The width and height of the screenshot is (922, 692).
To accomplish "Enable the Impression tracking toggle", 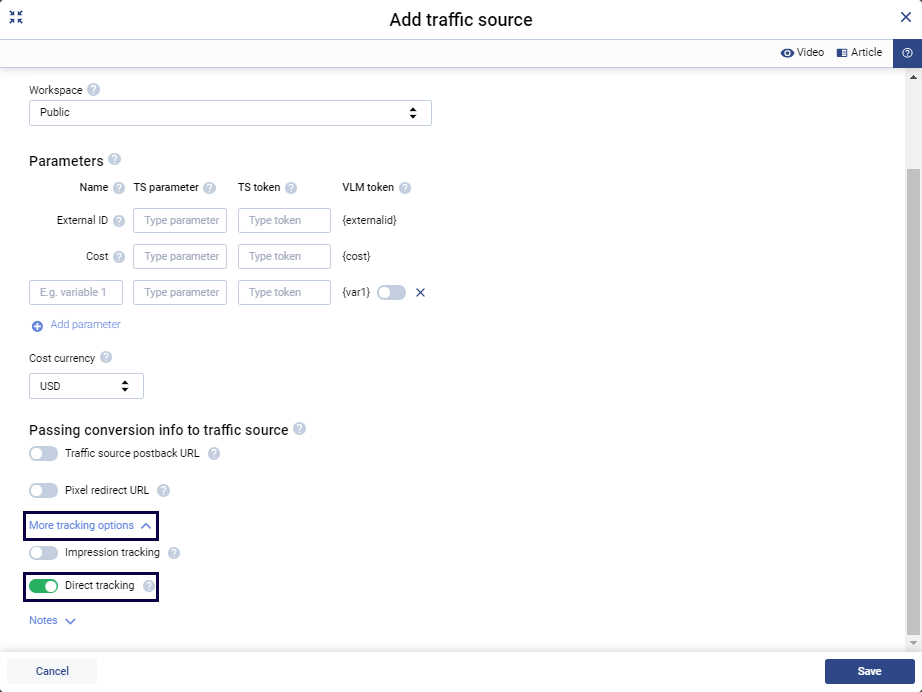I will [x=44, y=553].
